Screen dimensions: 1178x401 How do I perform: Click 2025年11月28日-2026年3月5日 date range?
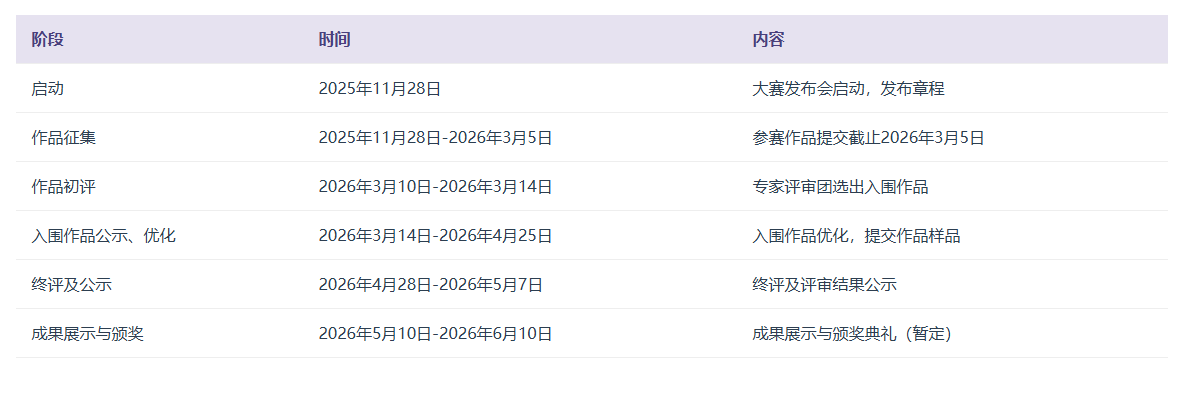click(x=435, y=138)
